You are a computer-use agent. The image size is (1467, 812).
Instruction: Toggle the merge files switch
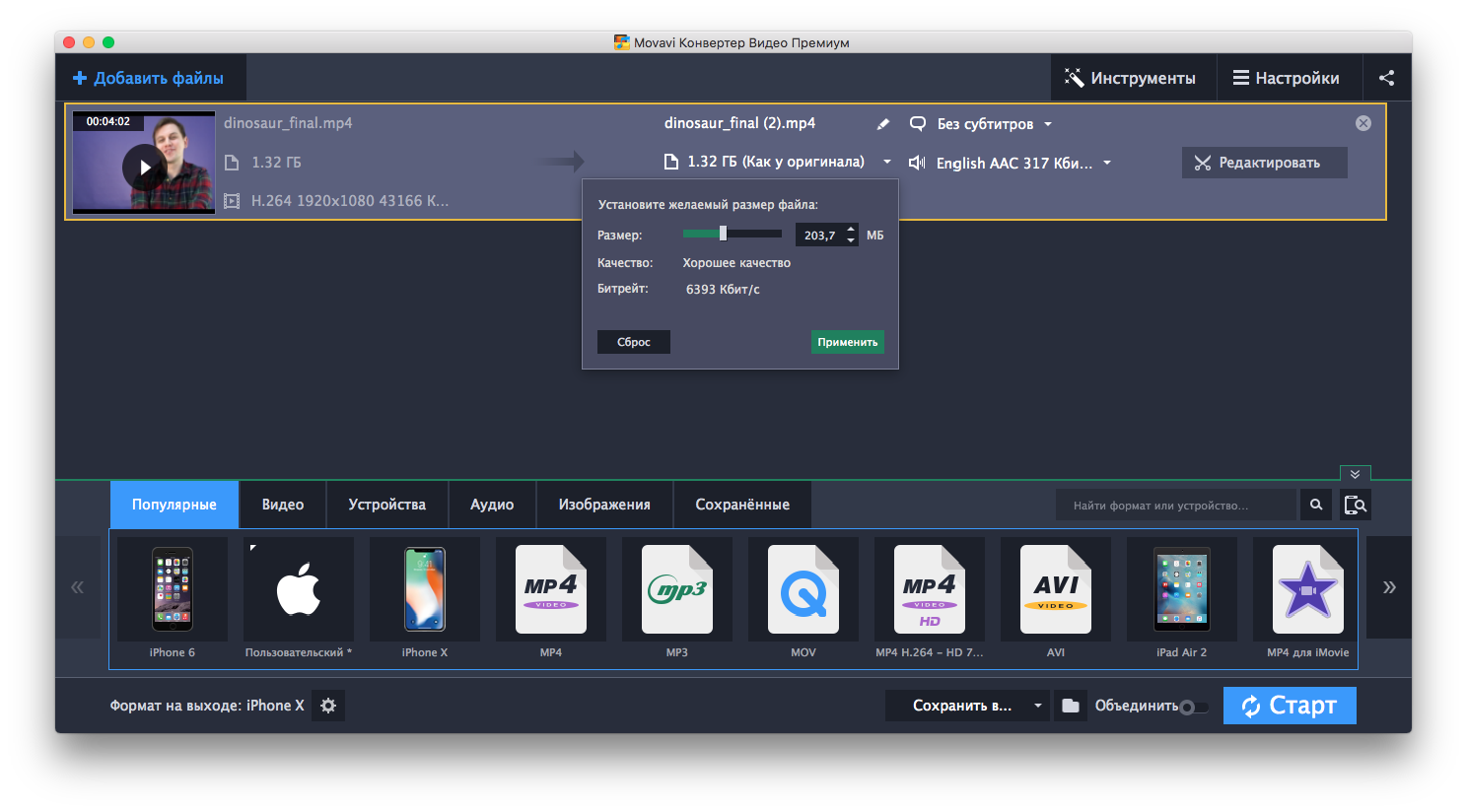1194,707
